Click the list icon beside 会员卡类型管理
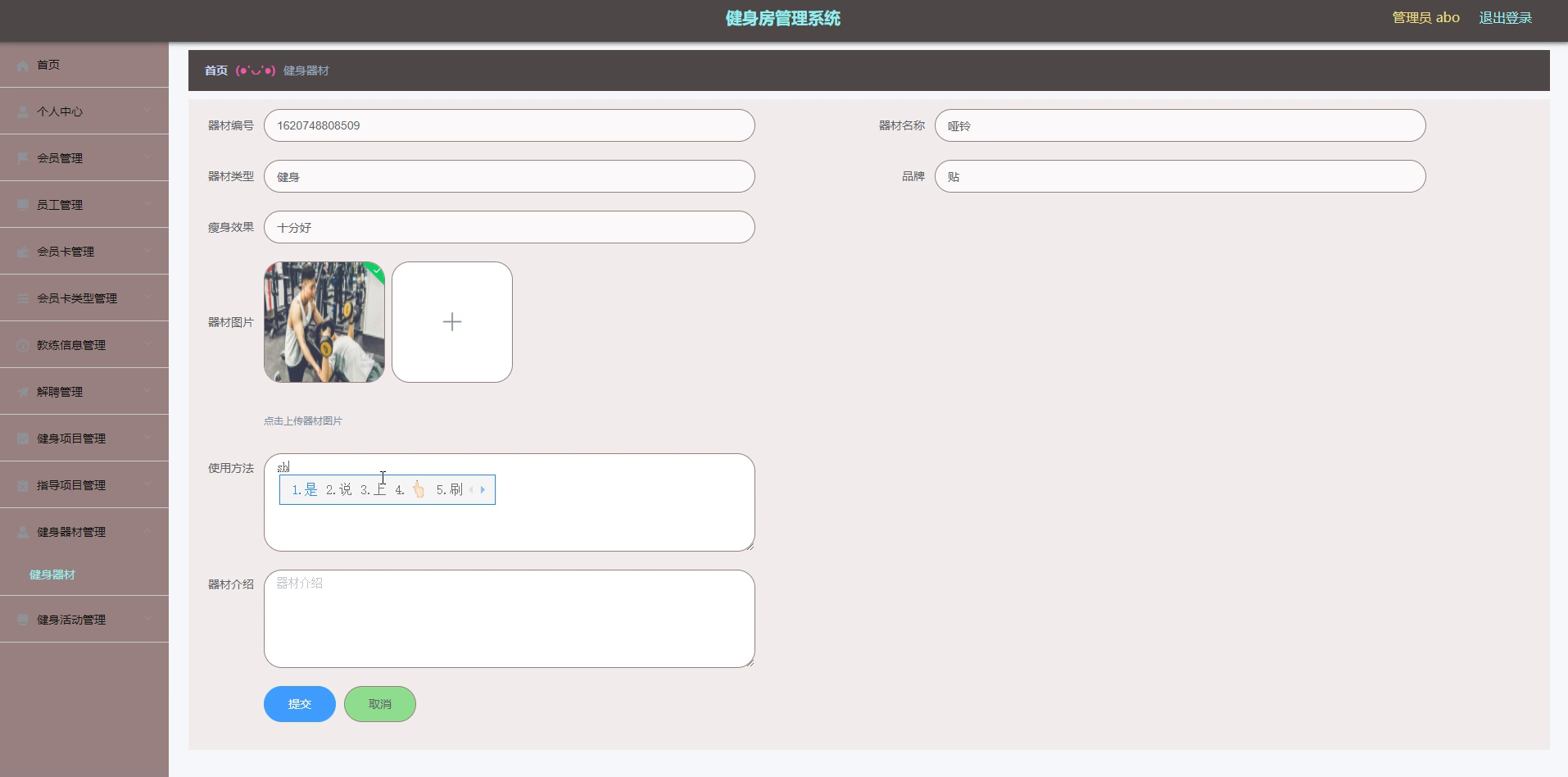 pos(23,298)
